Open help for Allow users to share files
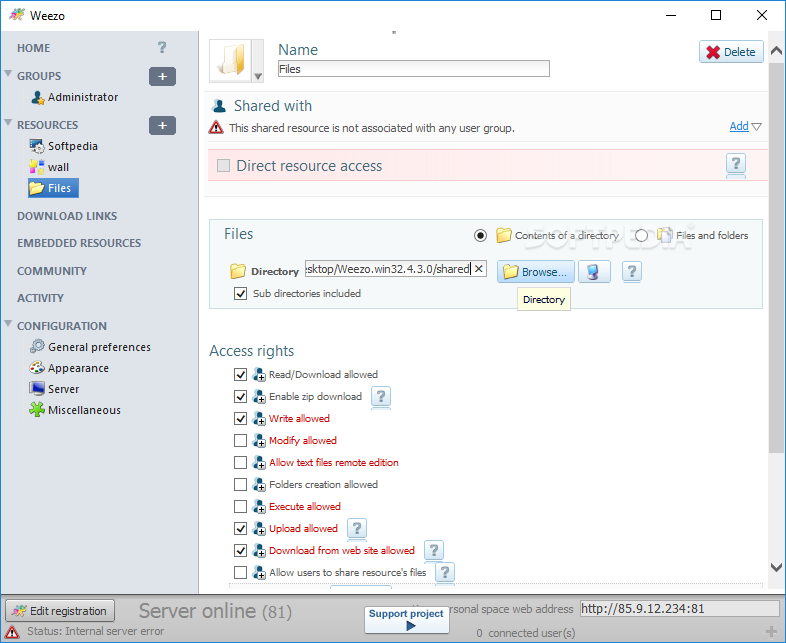Screen dimensions: 786x643 [445, 572]
